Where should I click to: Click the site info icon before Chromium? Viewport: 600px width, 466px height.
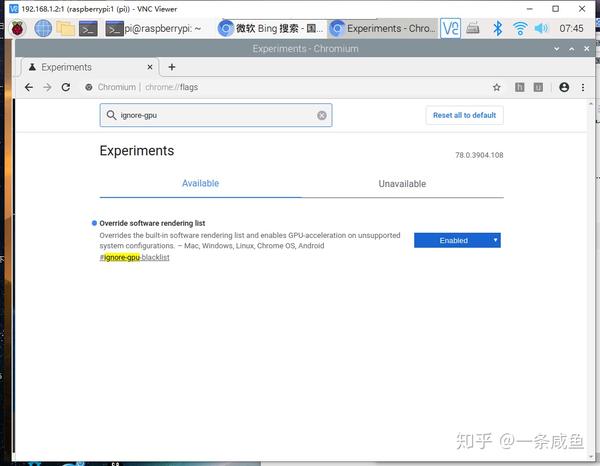pos(89,88)
